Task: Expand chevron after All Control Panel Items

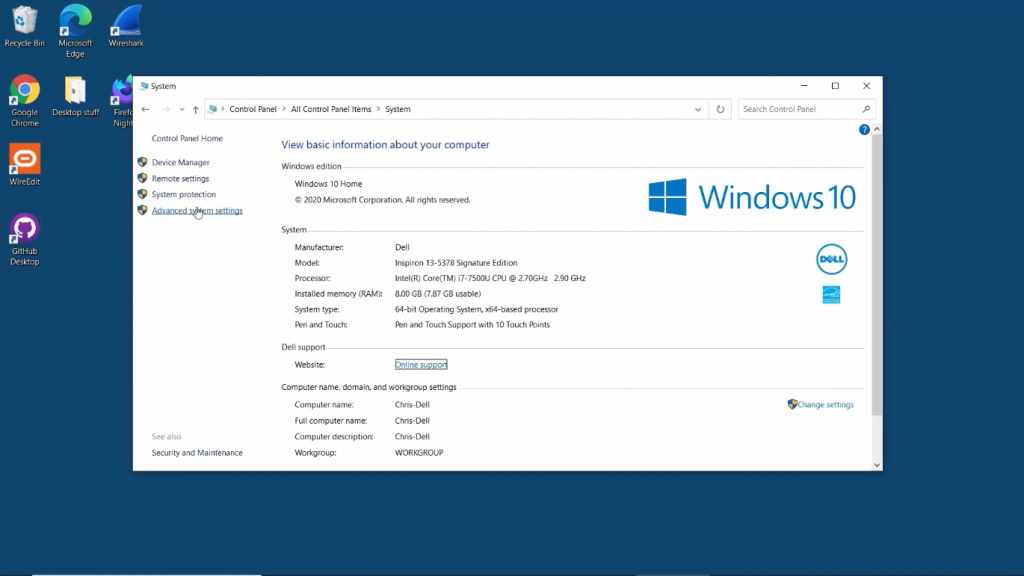Action: click(378, 109)
